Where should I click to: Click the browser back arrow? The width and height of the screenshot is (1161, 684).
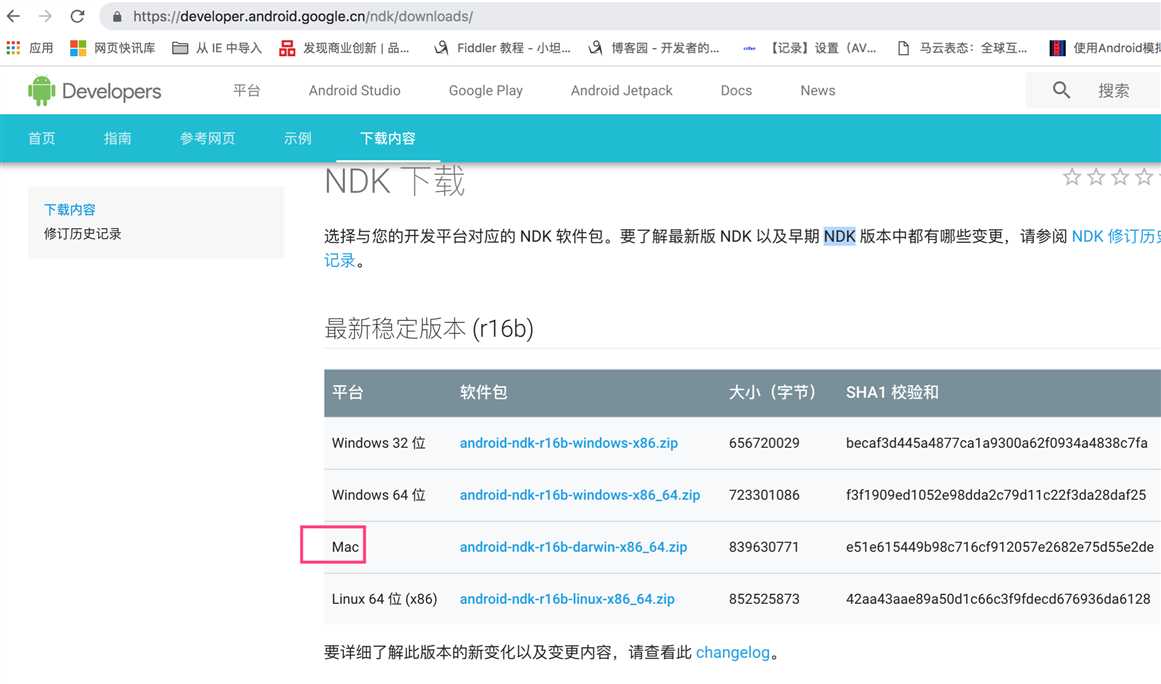13,16
